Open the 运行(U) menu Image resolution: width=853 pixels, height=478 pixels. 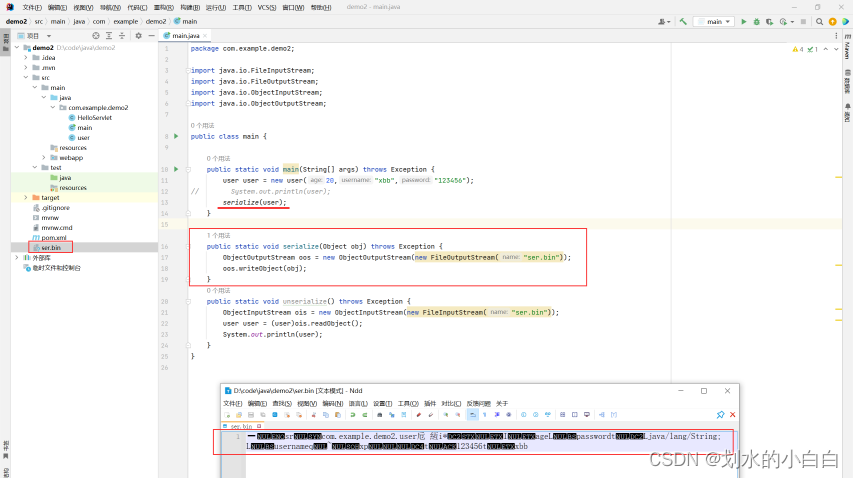215,8
